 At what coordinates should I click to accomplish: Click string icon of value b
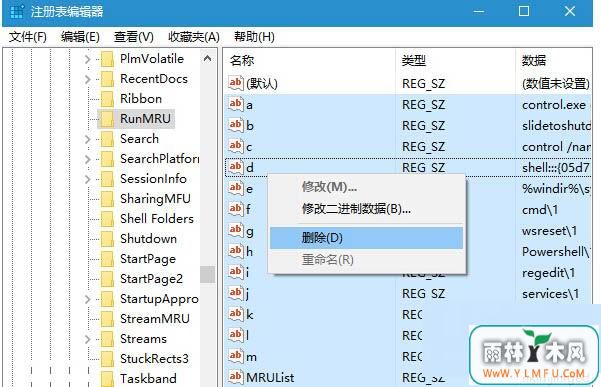236,125
